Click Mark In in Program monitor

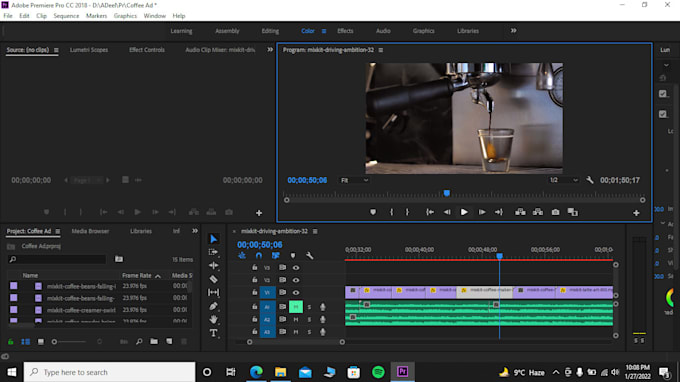coord(392,212)
